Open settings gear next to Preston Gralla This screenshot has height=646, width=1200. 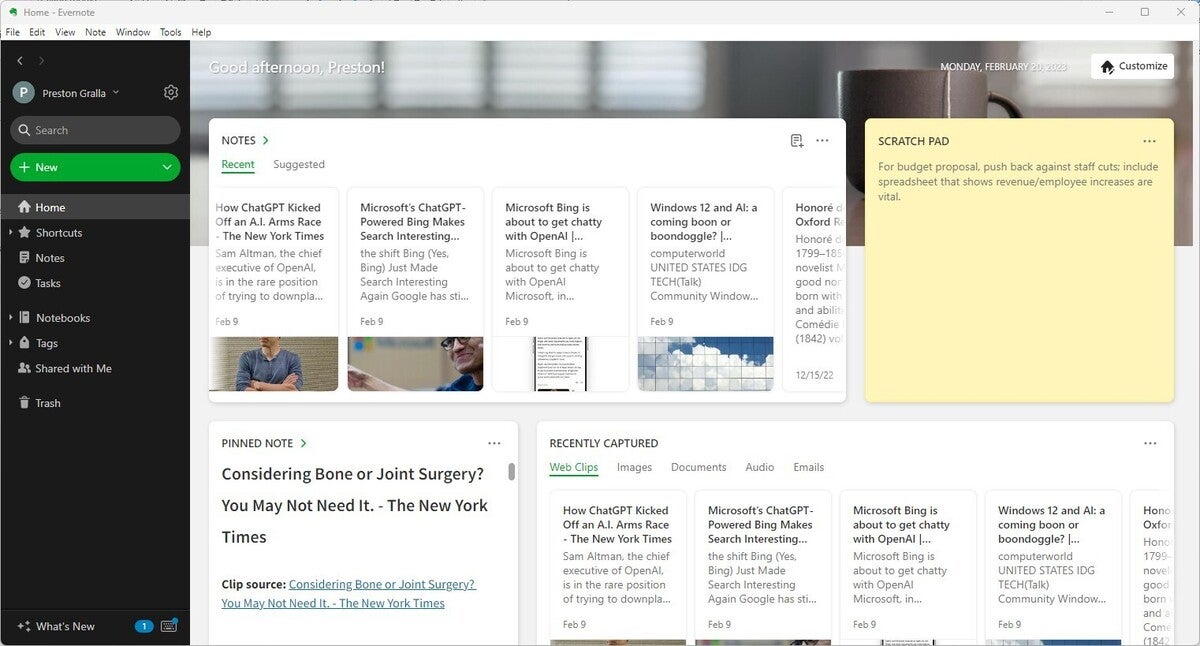coord(171,92)
